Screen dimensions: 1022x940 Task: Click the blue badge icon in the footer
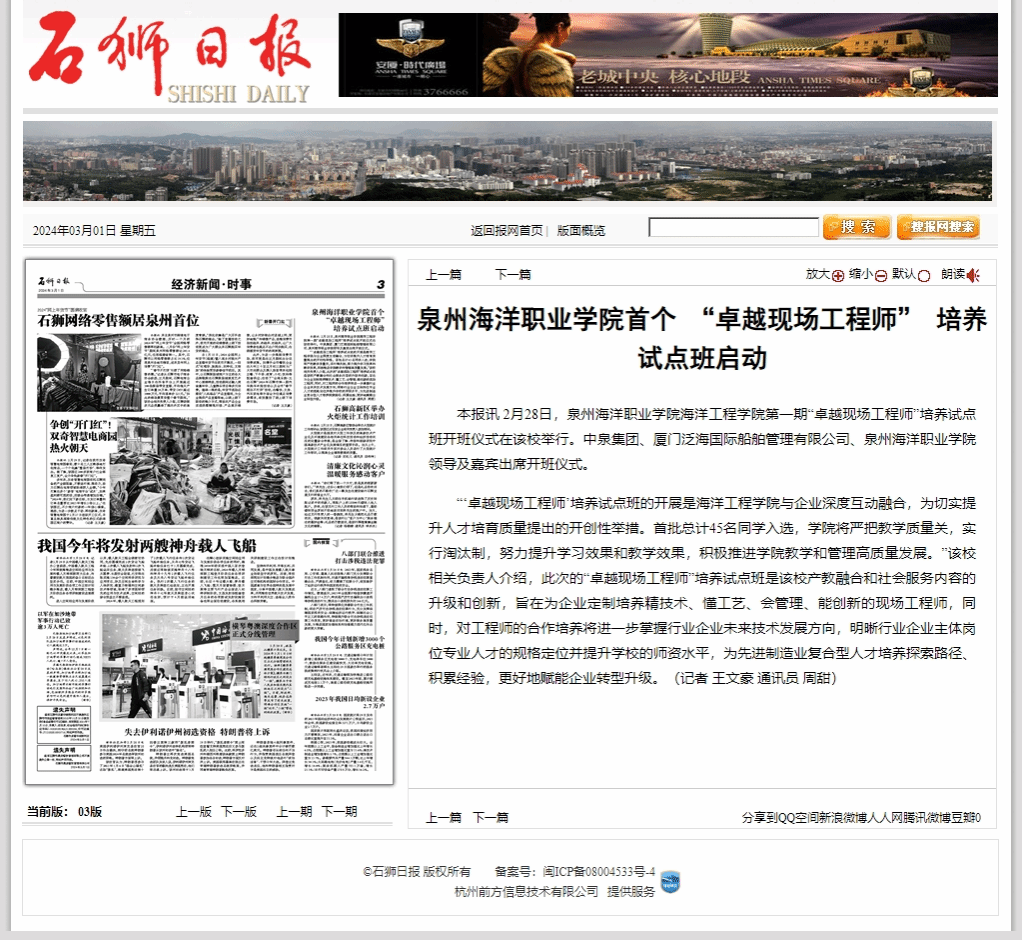pyautogui.click(x=670, y=882)
